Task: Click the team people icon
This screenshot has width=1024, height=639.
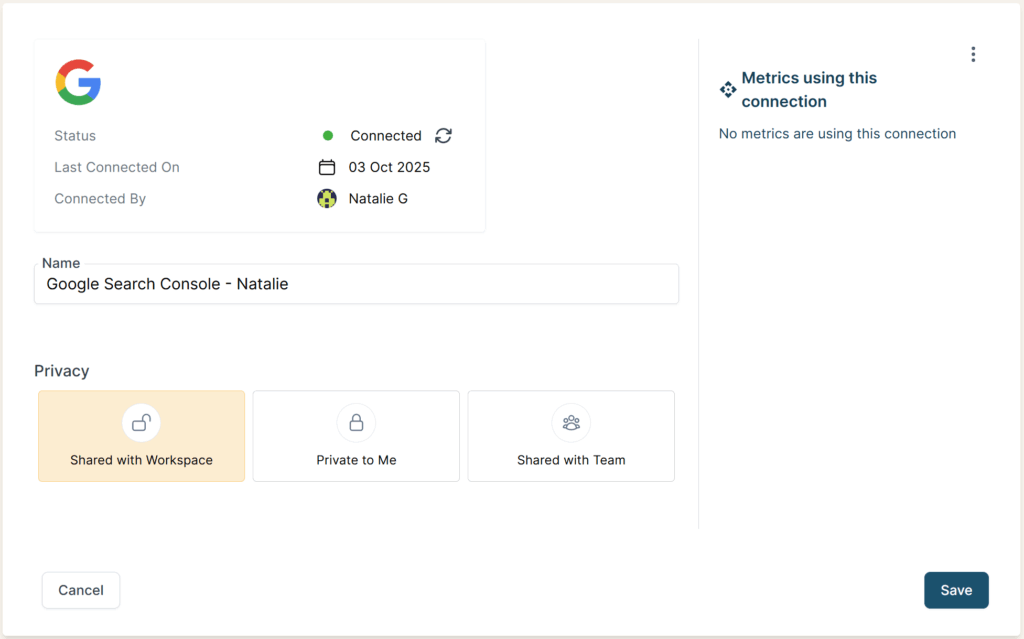Action: (571, 423)
